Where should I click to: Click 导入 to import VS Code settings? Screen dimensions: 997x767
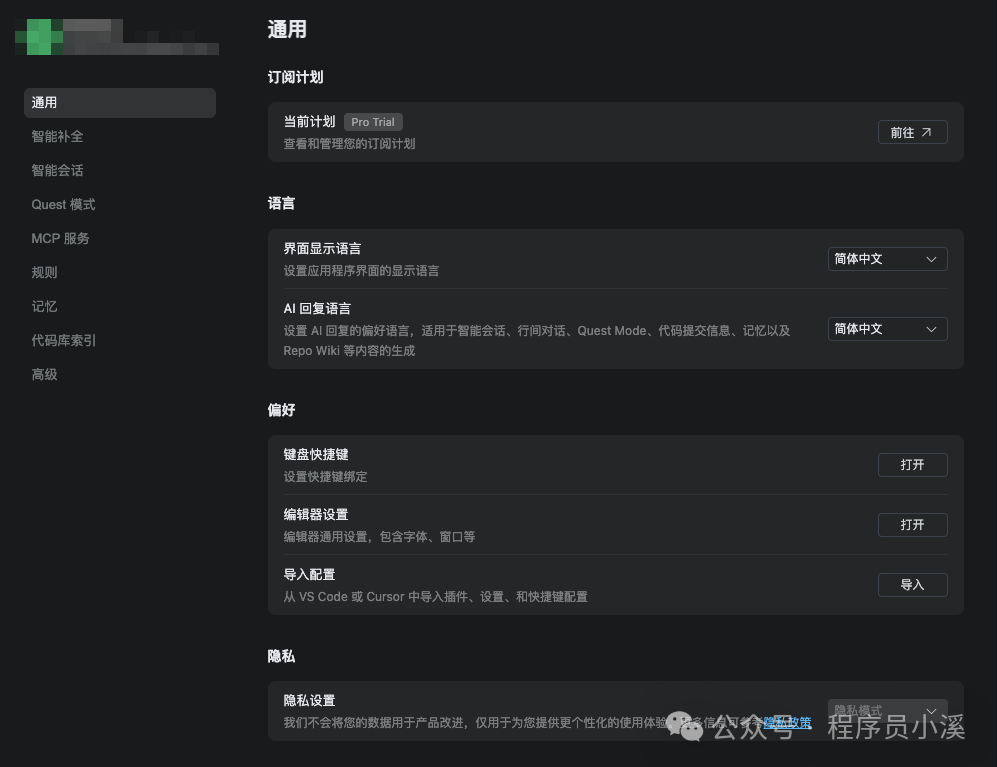click(911, 584)
